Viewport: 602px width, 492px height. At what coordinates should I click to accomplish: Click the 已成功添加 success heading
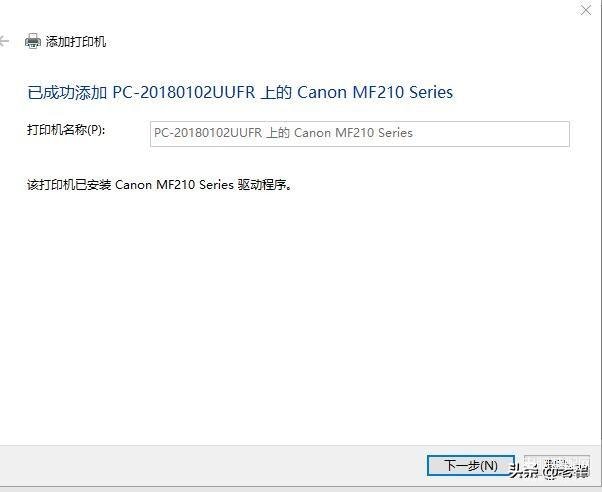[x=240, y=93]
